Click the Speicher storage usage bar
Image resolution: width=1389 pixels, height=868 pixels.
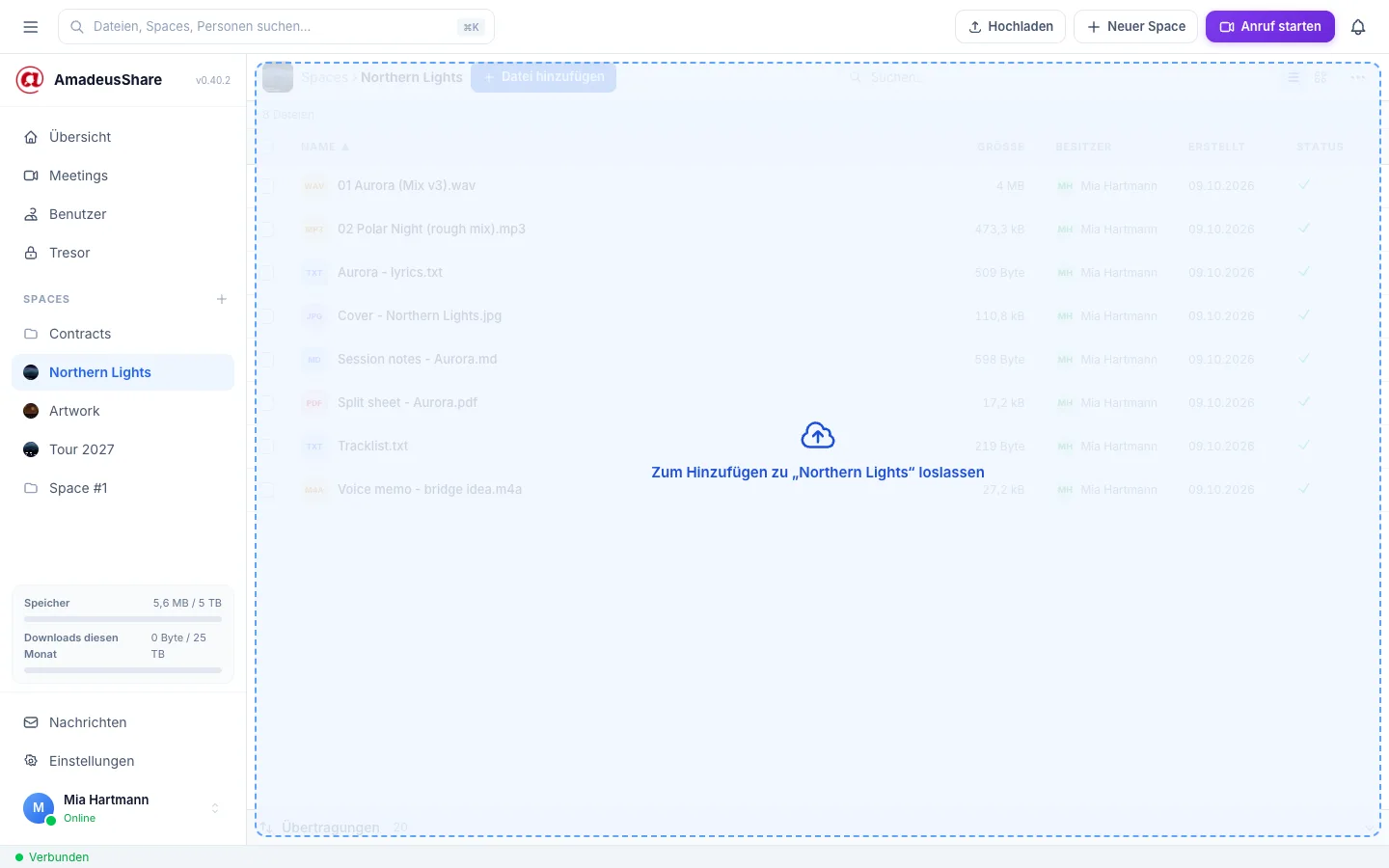tap(123, 619)
